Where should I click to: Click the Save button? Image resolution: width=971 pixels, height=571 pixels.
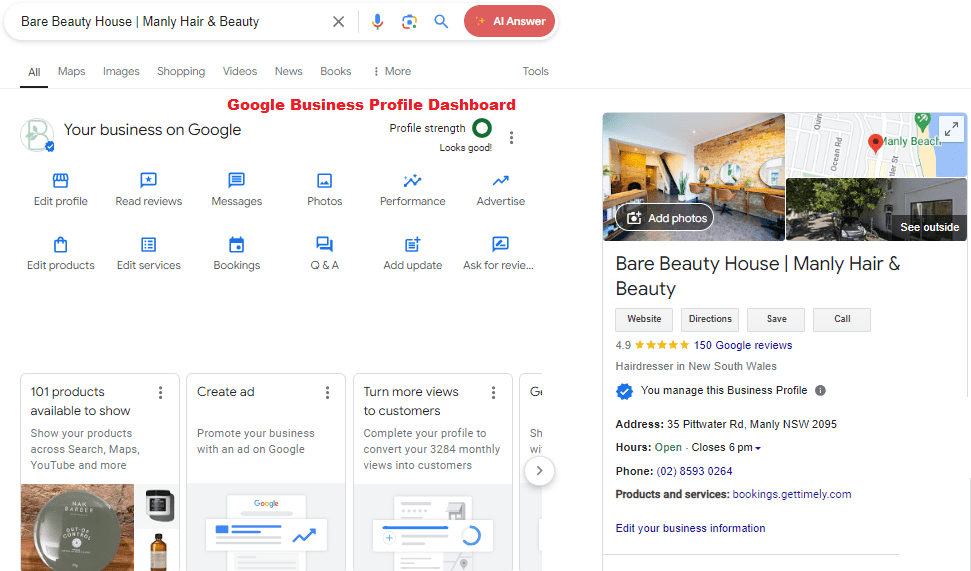[x=776, y=320]
